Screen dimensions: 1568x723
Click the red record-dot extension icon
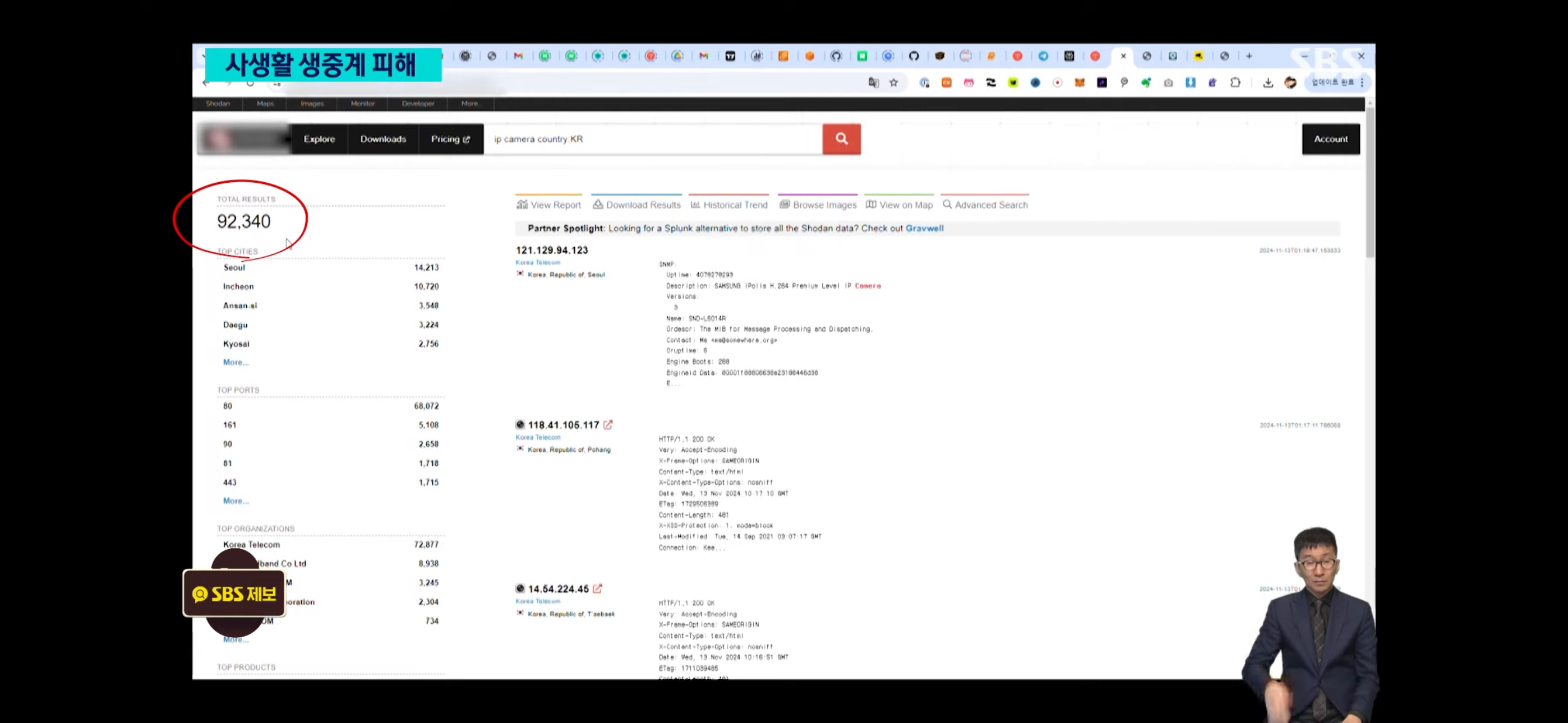point(1057,83)
